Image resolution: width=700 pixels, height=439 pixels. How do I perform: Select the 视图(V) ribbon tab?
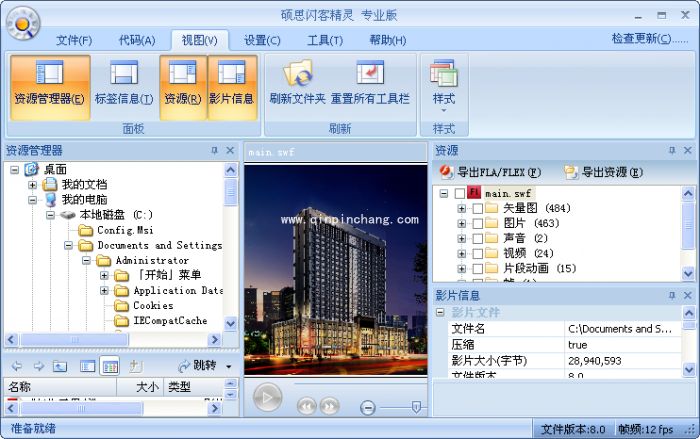(x=200, y=41)
